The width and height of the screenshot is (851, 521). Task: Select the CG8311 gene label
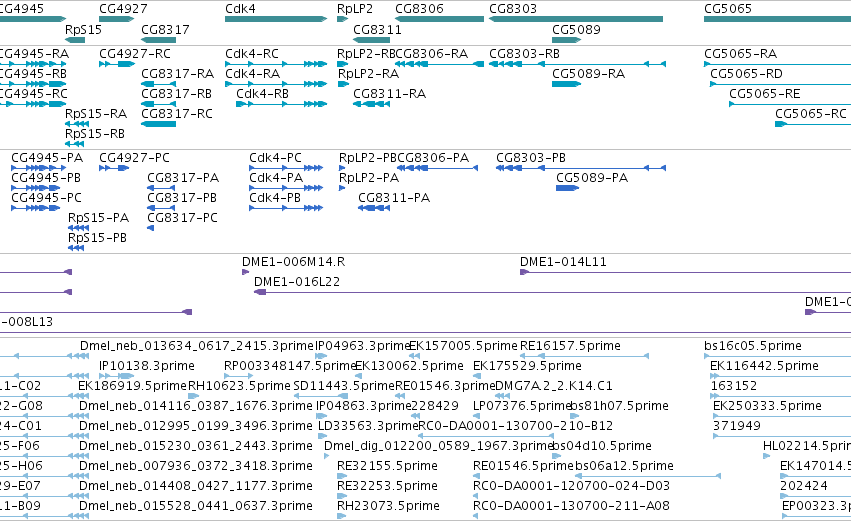click(x=377, y=29)
